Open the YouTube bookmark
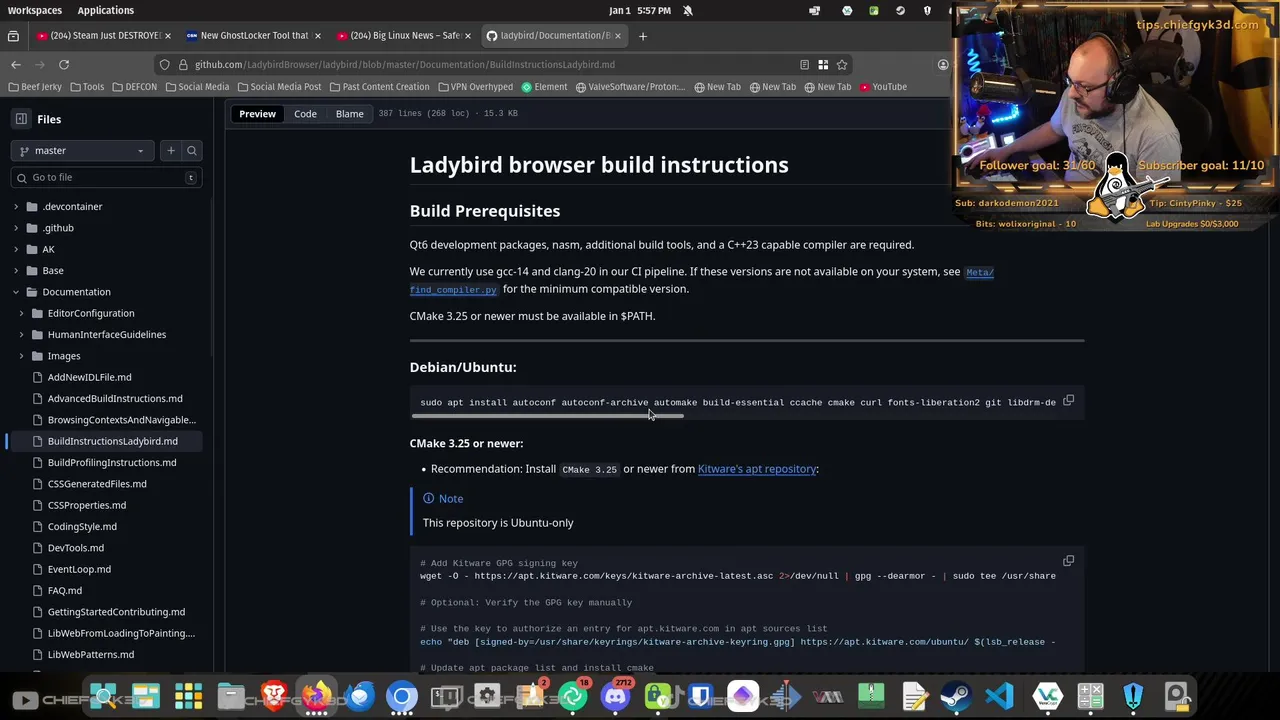This screenshot has height=720, width=1280. point(882,87)
